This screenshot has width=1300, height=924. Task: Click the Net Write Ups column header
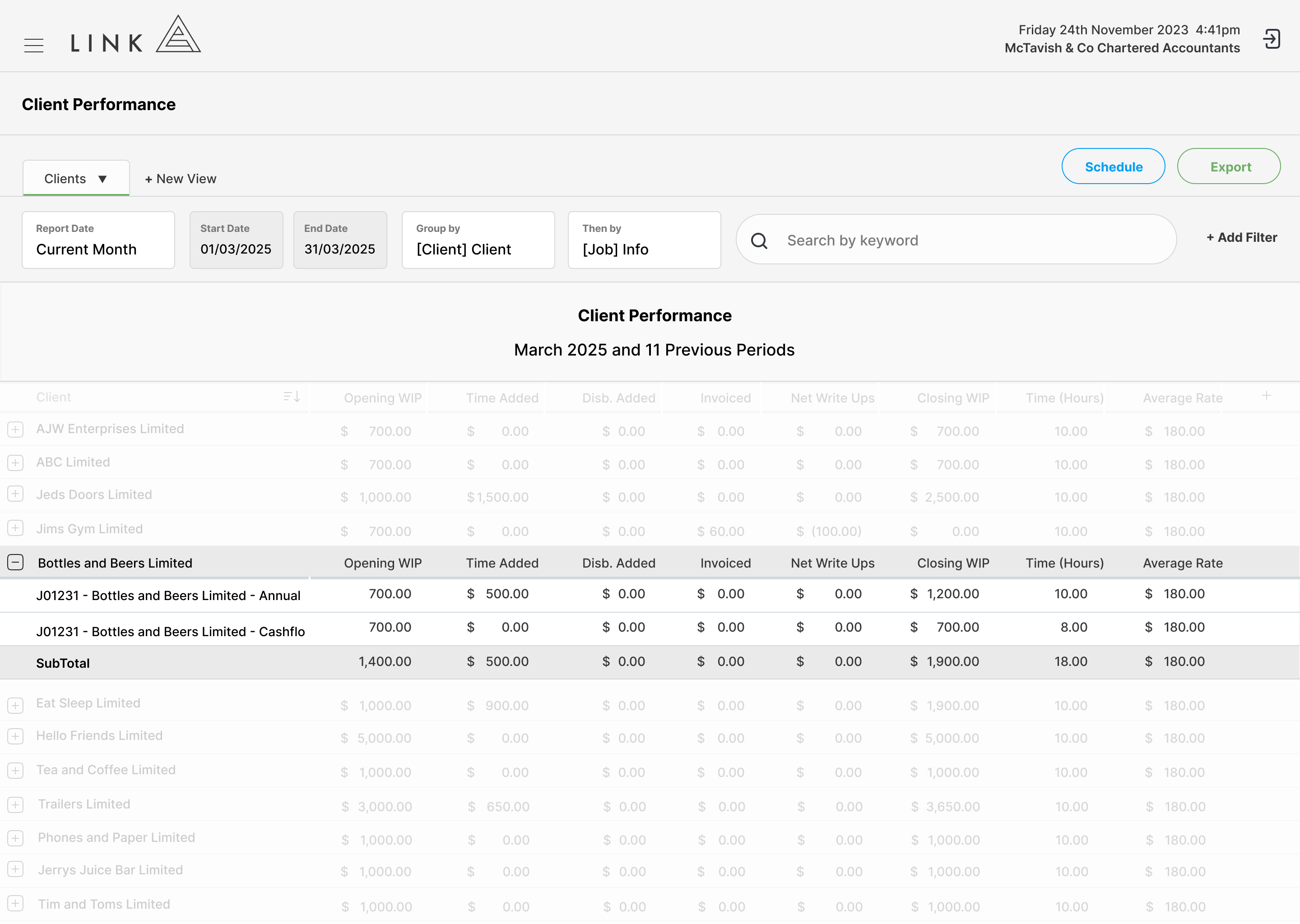point(832,397)
